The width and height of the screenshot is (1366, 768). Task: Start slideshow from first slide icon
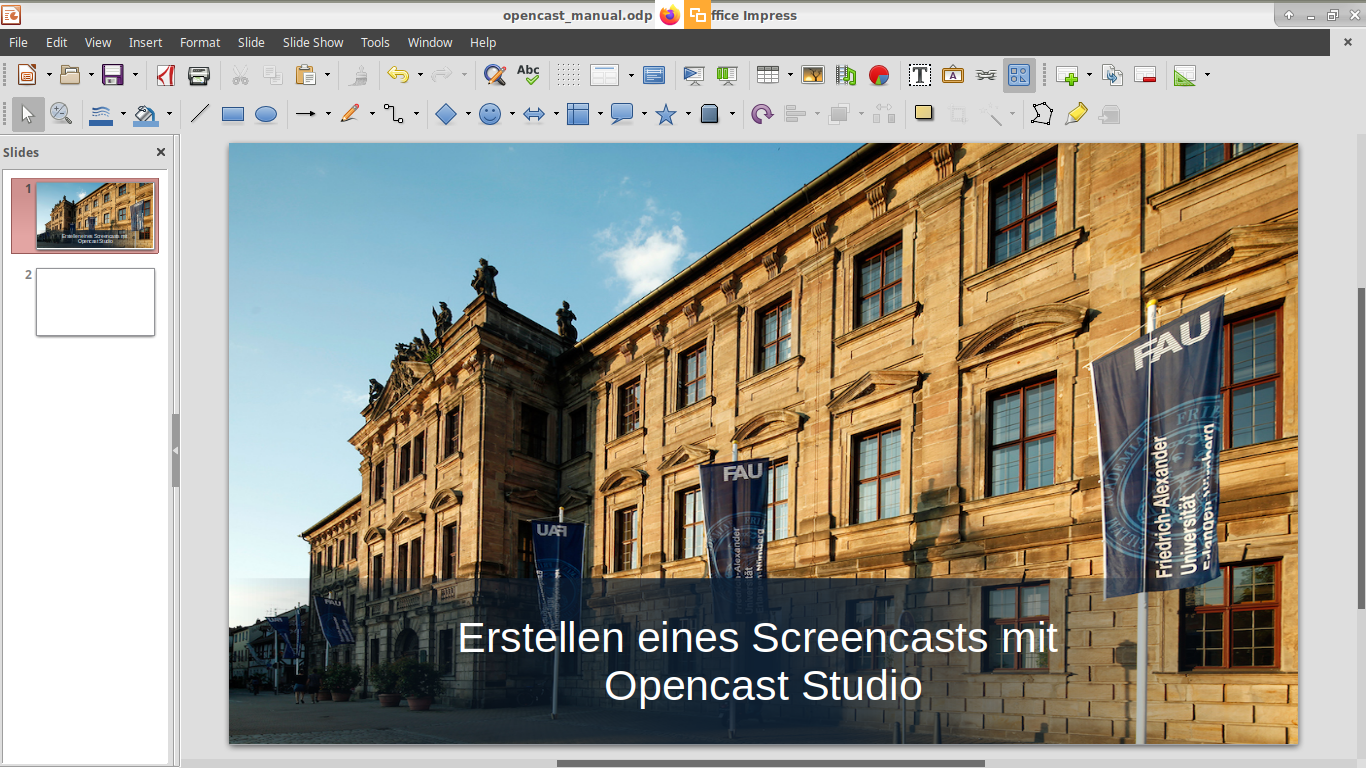click(693, 75)
